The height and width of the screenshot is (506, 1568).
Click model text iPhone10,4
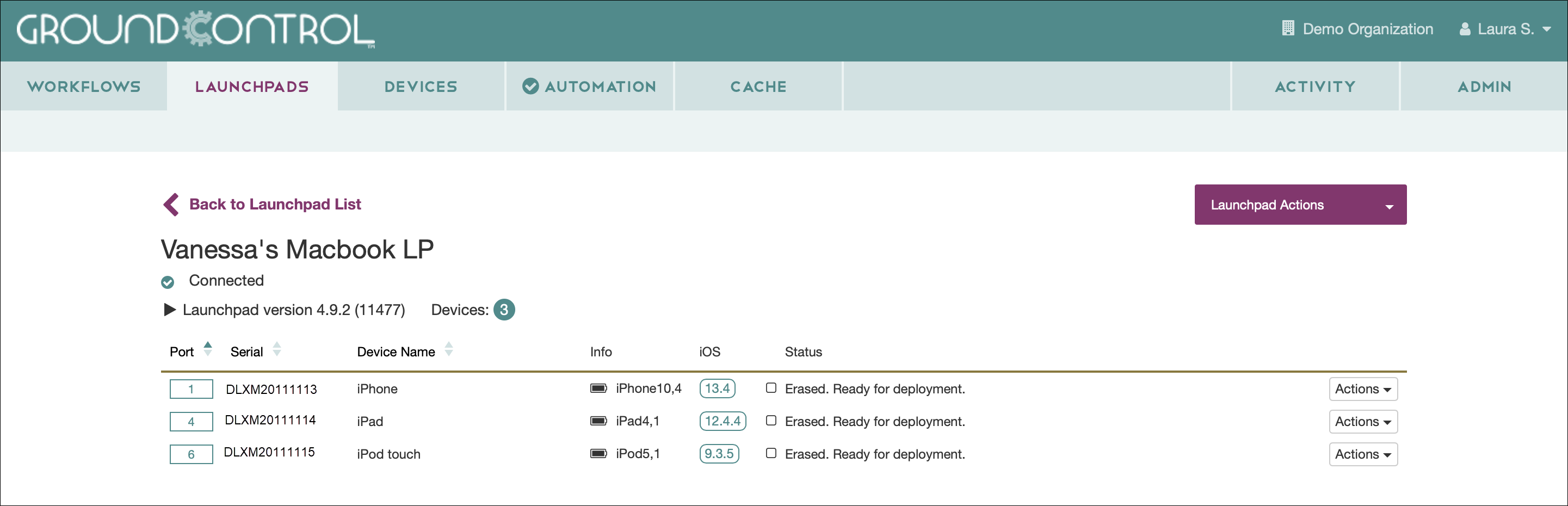click(x=649, y=388)
